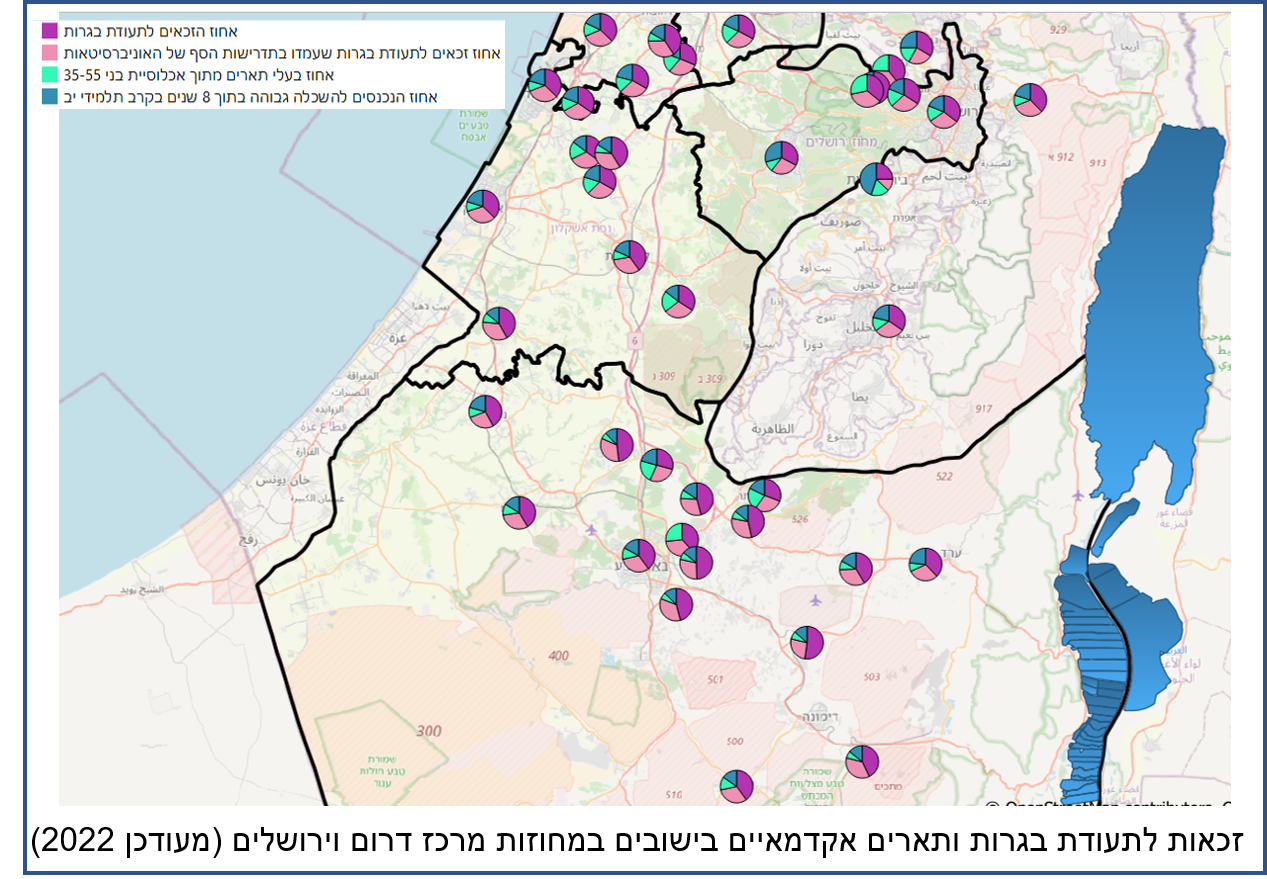Image resolution: width=1267 pixels, height=879 pixels.
Task: Click the pie chart beside the 912 zone
Action: pos(1030,100)
